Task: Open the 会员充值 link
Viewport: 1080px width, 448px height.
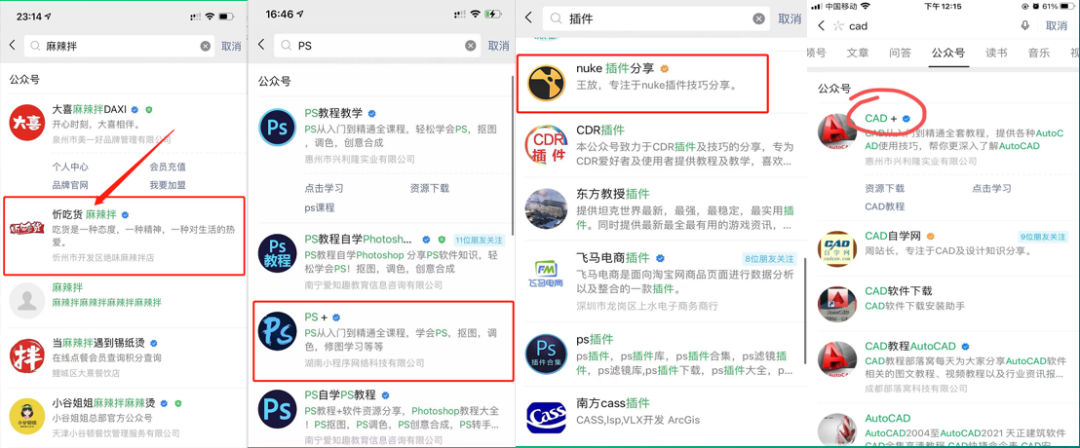Action: (x=167, y=167)
